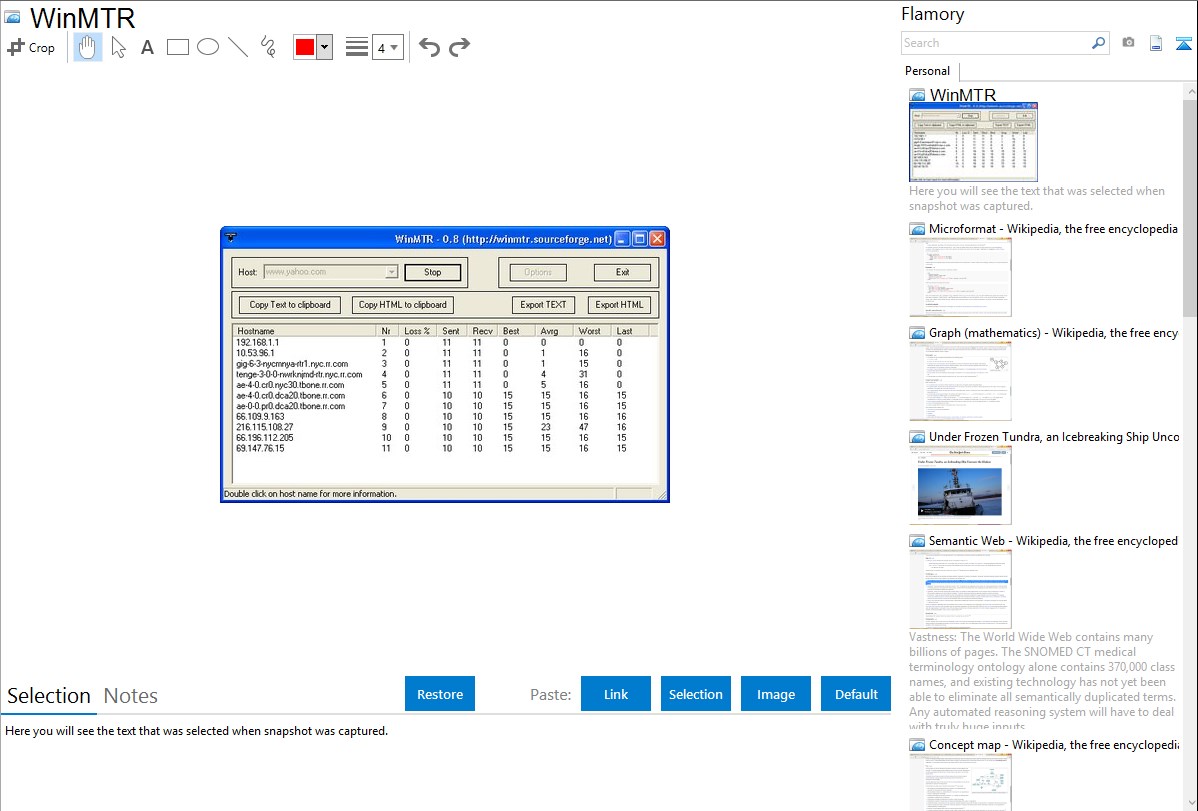Click the Paste Image button
Screen dimensions: 1198x811
[775, 694]
